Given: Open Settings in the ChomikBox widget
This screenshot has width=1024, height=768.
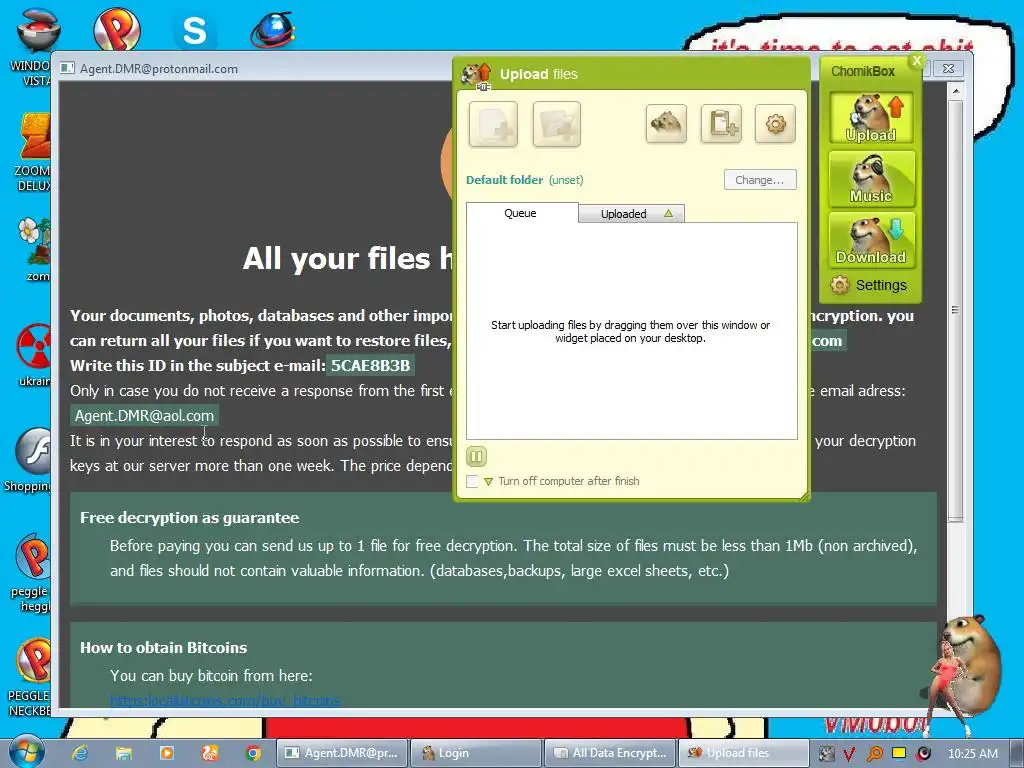Looking at the screenshot, I should tap(869, 285).
